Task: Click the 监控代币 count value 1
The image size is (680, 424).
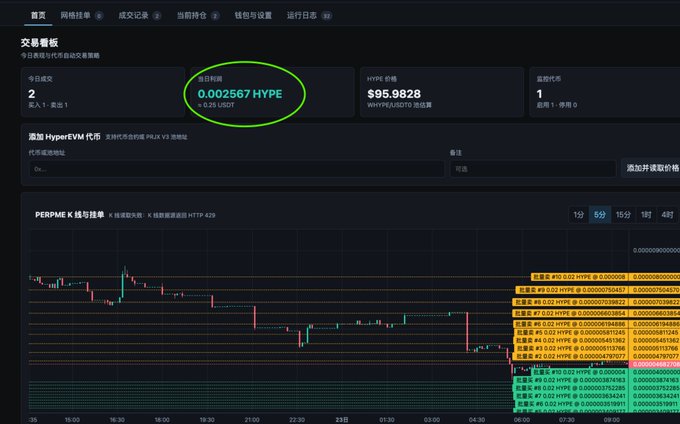Action: click(539, 94)
